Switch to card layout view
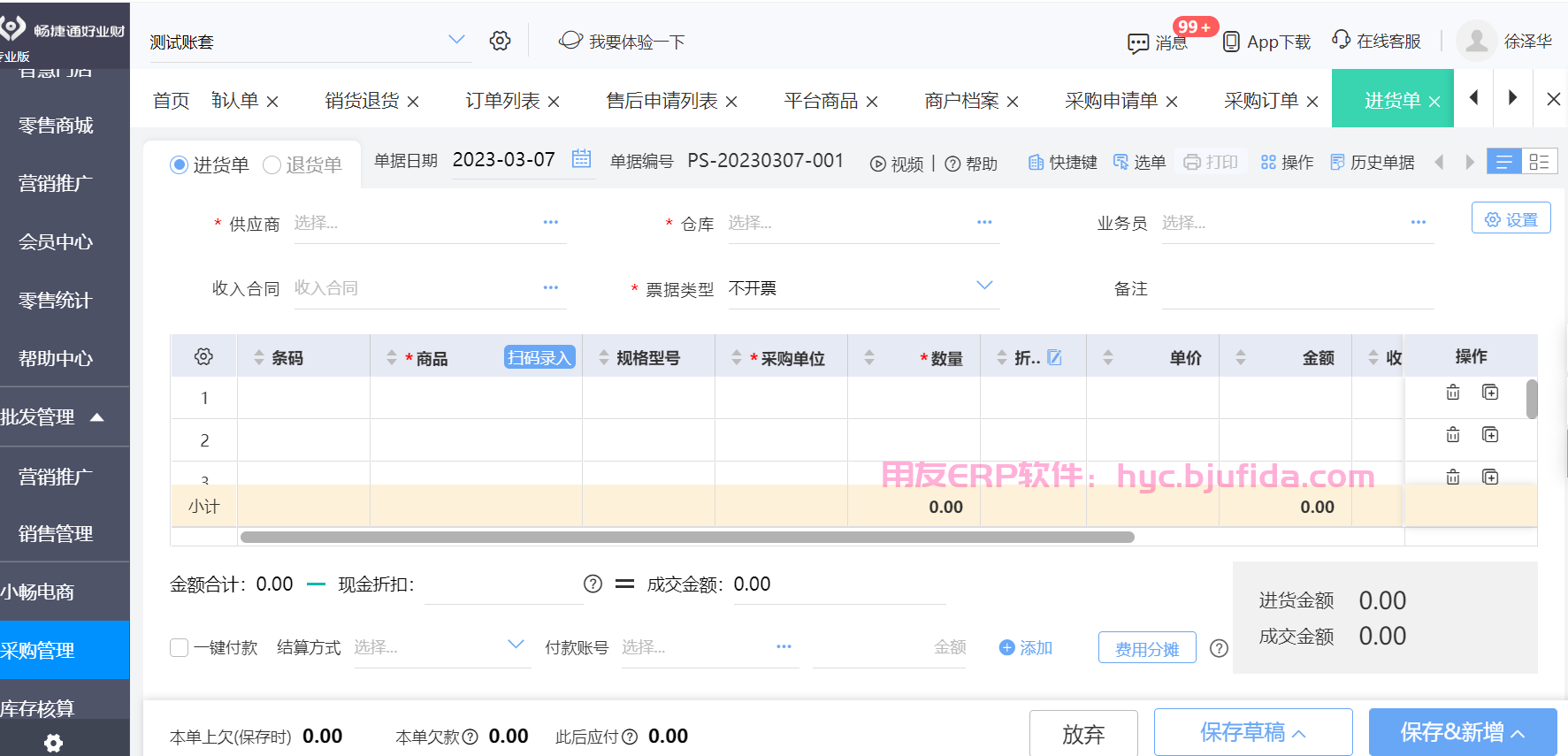This screenshot has height=756, width=1568. (1539, 162)
